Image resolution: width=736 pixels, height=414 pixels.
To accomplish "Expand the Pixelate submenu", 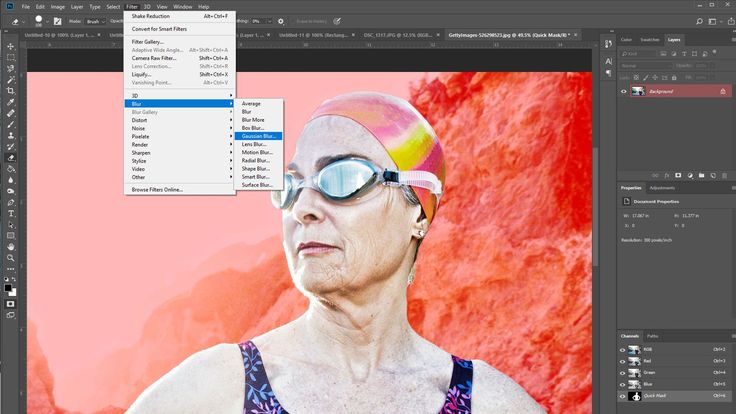I will (179, 137).
